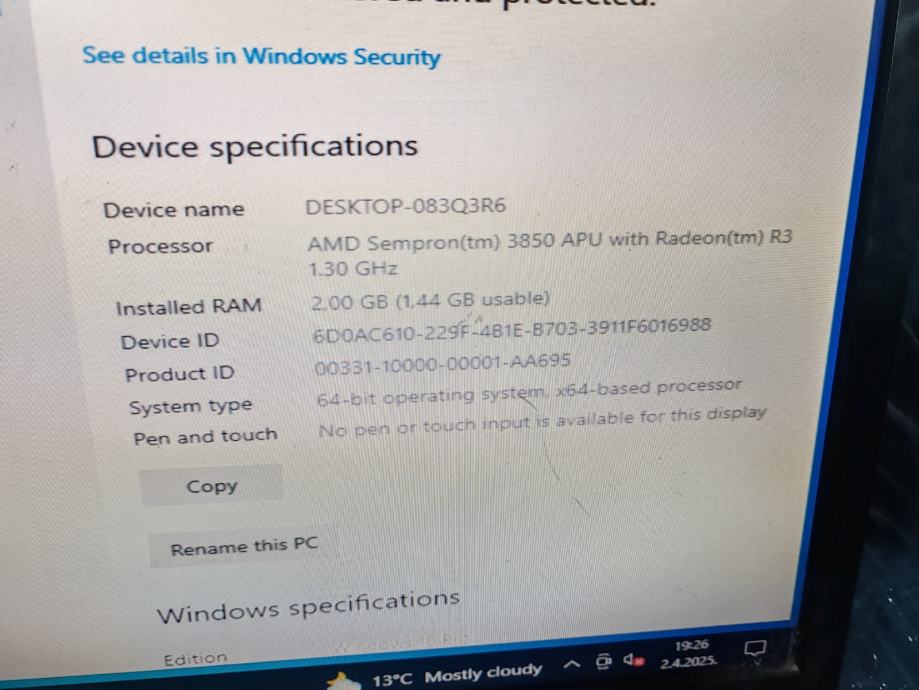Click the Pen and touch label
This screenshot has width=919, height=690.
206,437
